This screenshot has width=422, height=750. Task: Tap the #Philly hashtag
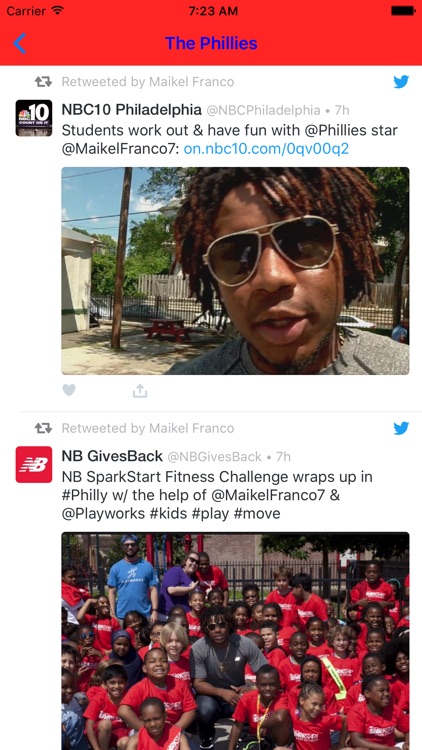coord(85,495)
